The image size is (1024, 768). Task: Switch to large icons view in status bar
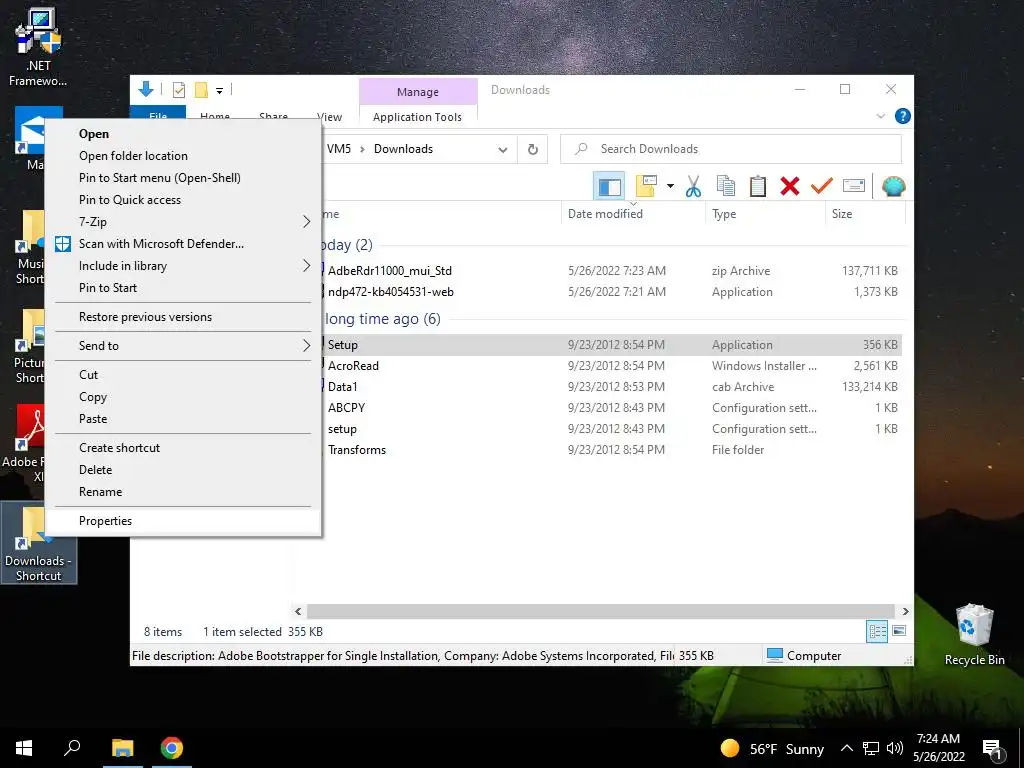[x=899, y=631]
